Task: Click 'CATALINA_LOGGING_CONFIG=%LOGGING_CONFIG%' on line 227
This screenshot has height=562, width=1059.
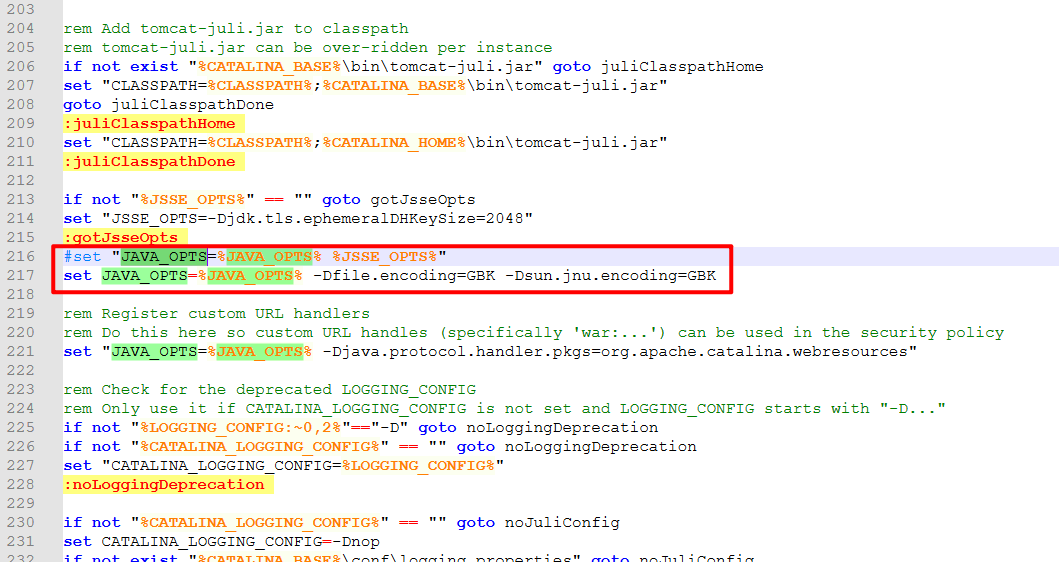Action: 303,466
